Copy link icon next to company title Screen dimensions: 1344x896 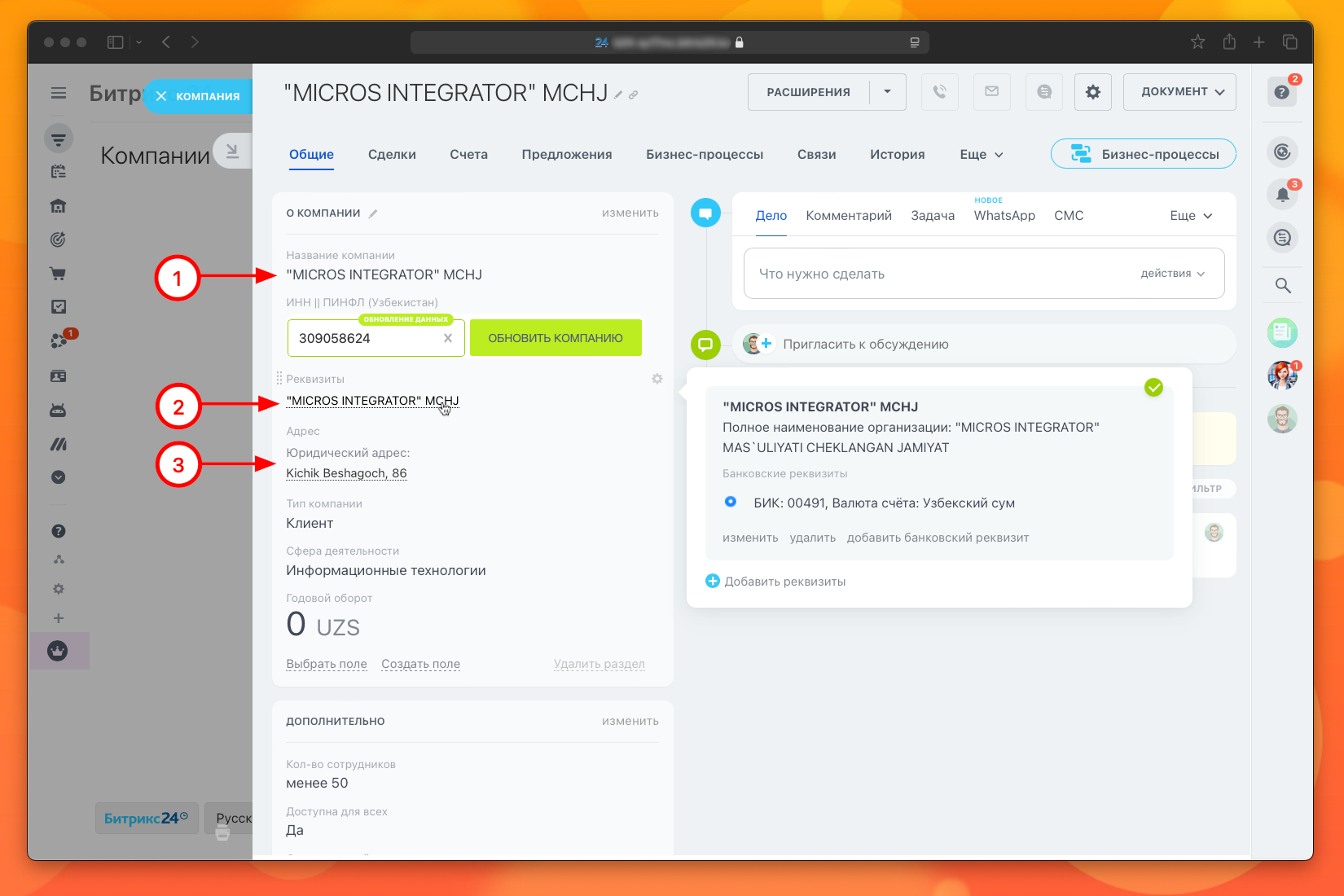[x=634, y=95]
